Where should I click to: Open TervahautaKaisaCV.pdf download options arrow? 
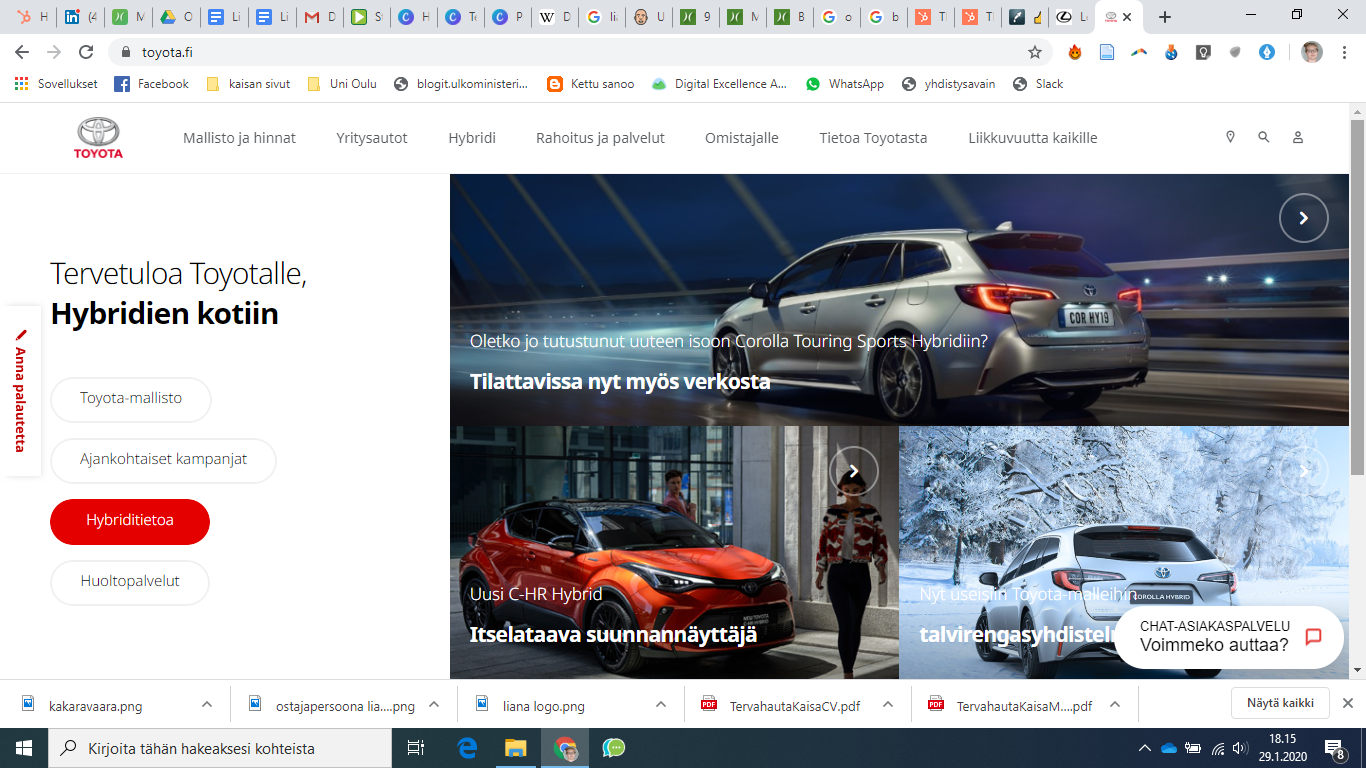pos(888,705)
